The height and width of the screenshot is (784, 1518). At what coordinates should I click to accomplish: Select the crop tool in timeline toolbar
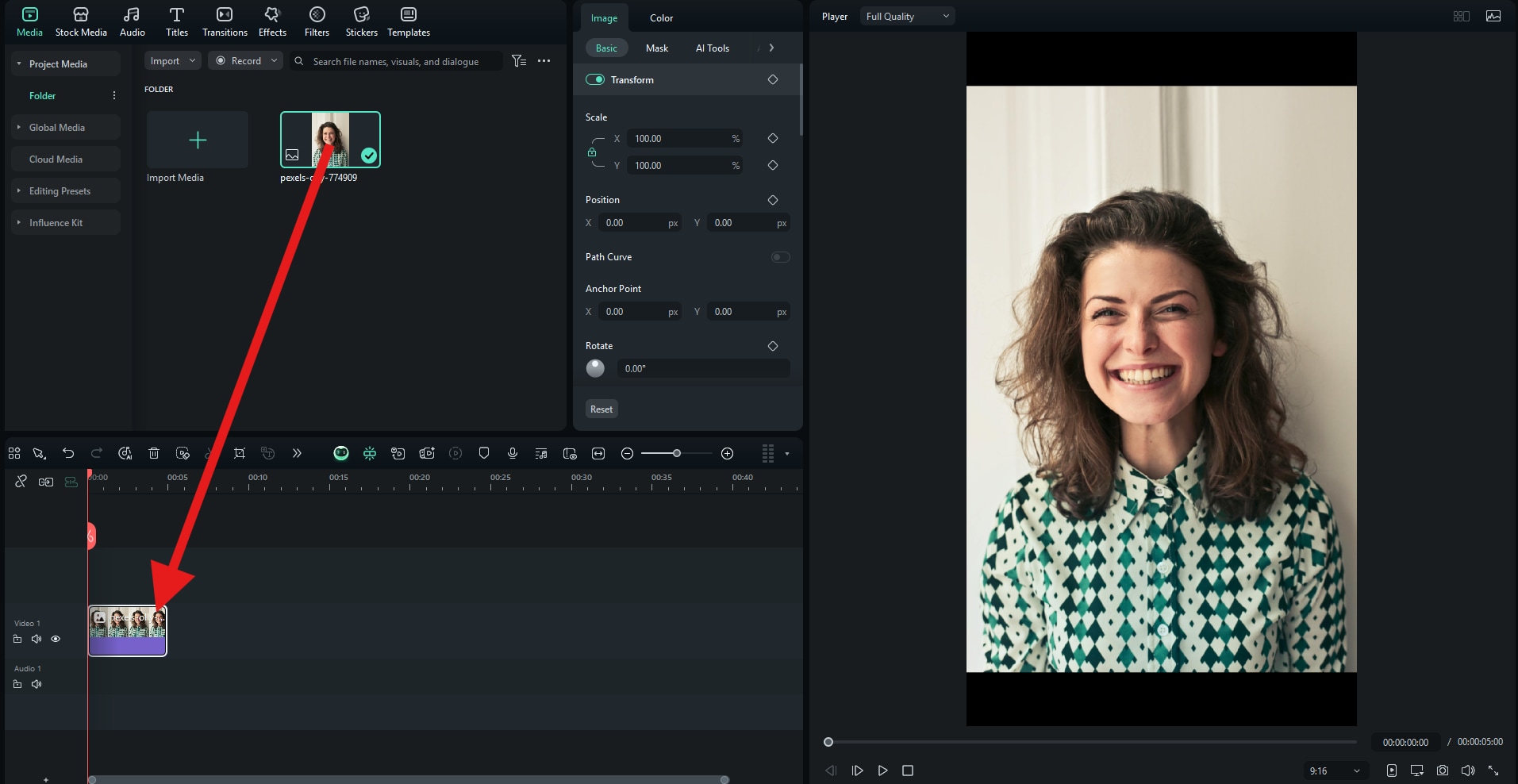coord(240,453)
